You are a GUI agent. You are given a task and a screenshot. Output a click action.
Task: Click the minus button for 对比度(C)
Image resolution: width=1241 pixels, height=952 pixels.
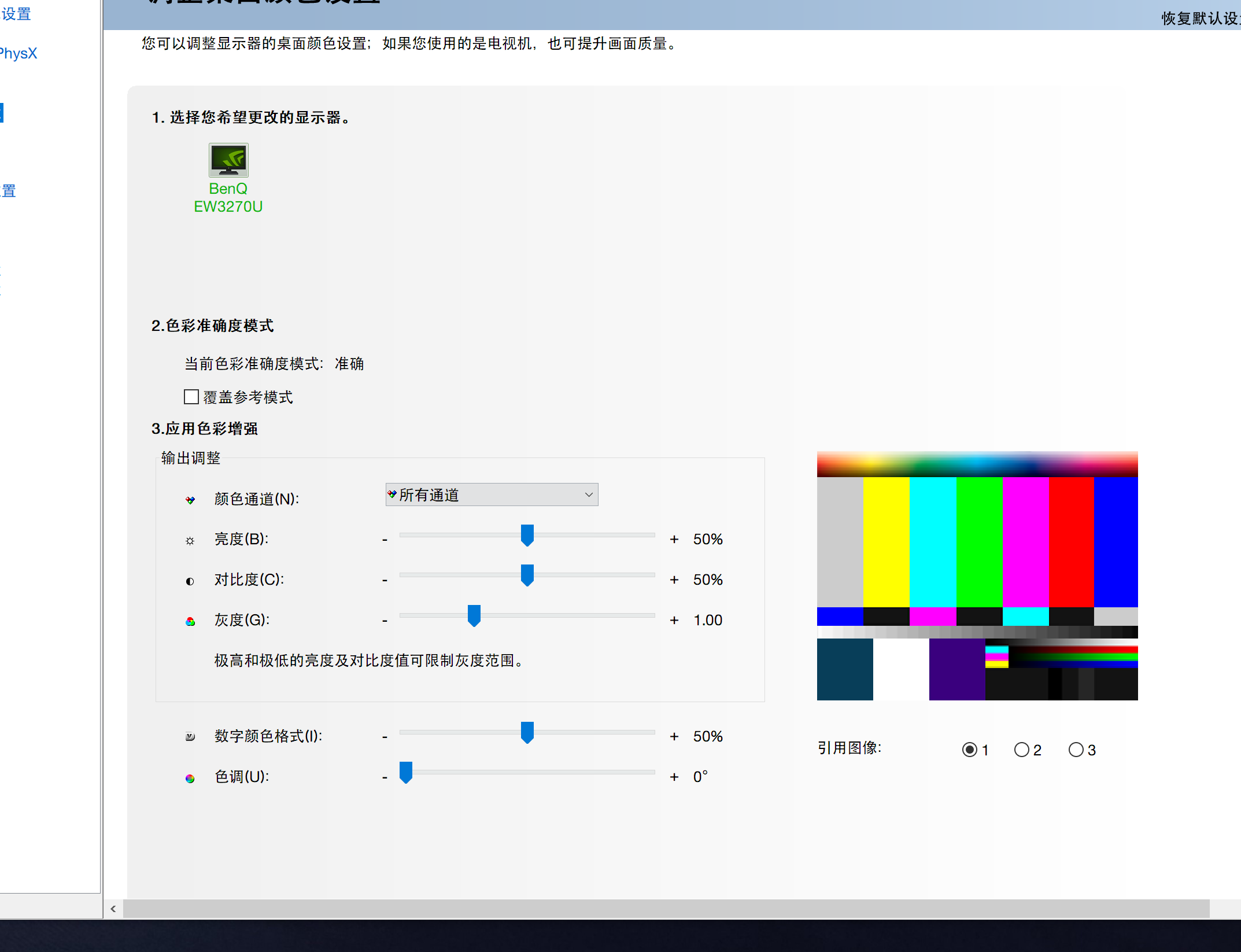(x=385, y=580)
